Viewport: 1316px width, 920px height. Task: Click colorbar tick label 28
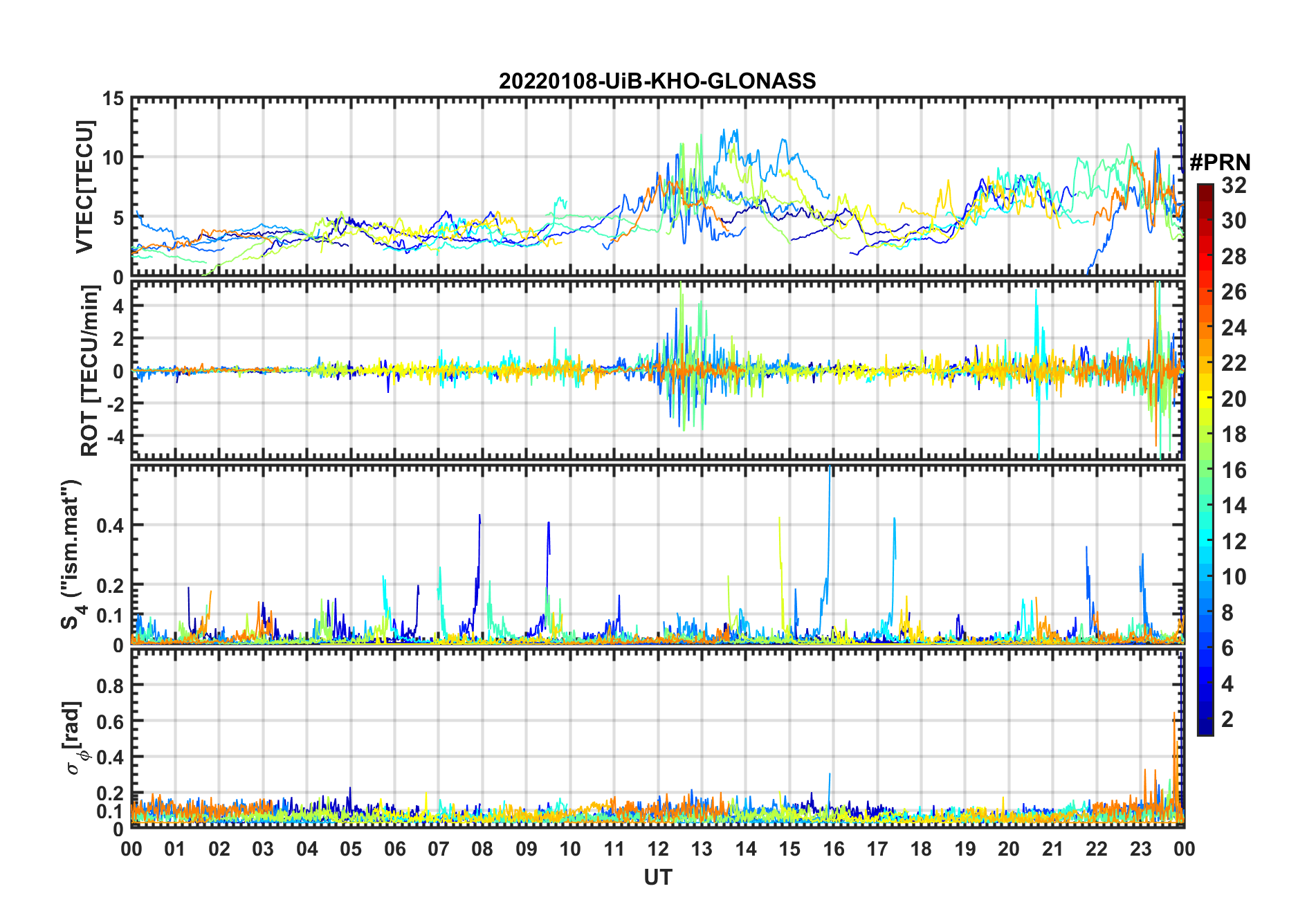[x=1234, y=257]
